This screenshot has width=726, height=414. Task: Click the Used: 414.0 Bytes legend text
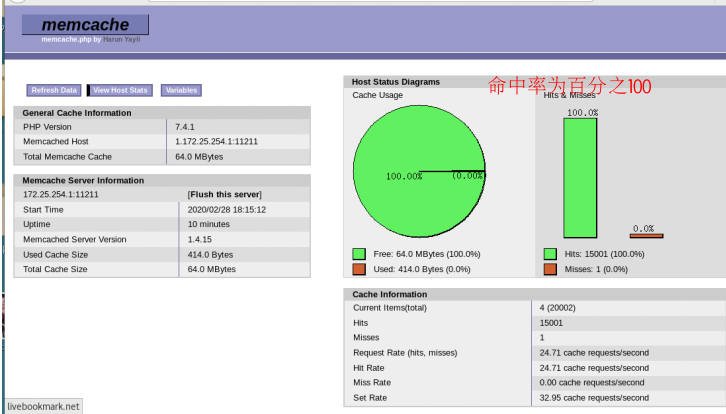(x=422, y=269)
